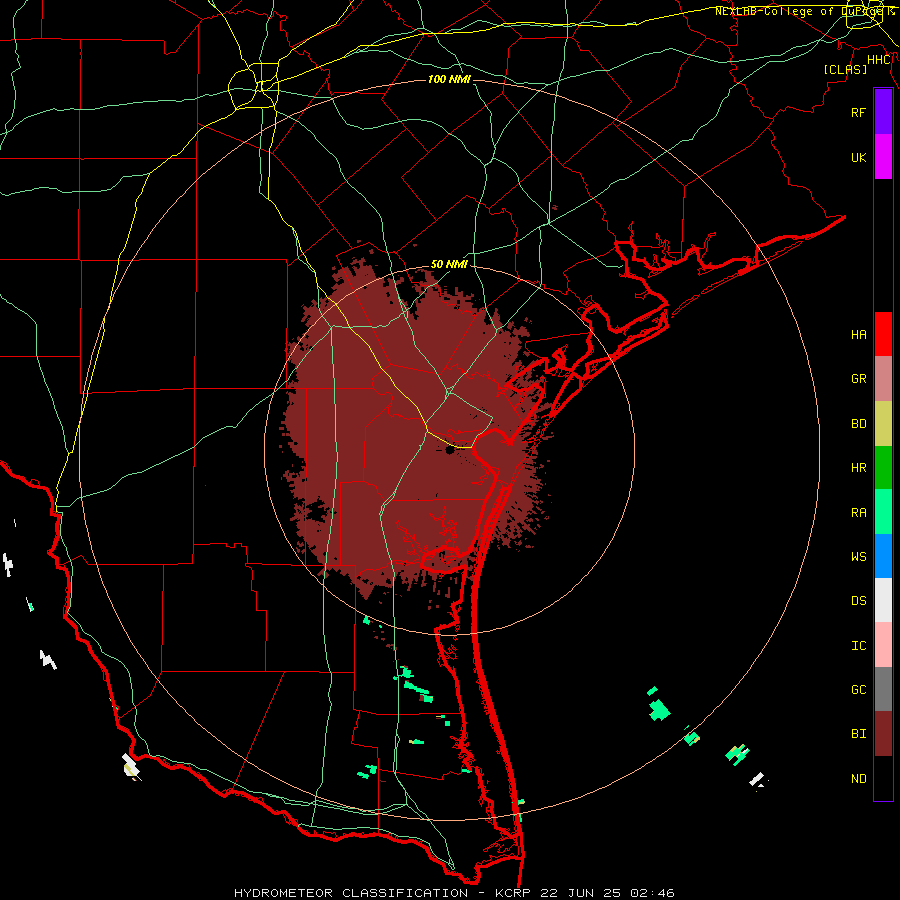The height and width of the screenshot is (900, 900).
Task: Click the BI legend label
Action: (858, 734)
